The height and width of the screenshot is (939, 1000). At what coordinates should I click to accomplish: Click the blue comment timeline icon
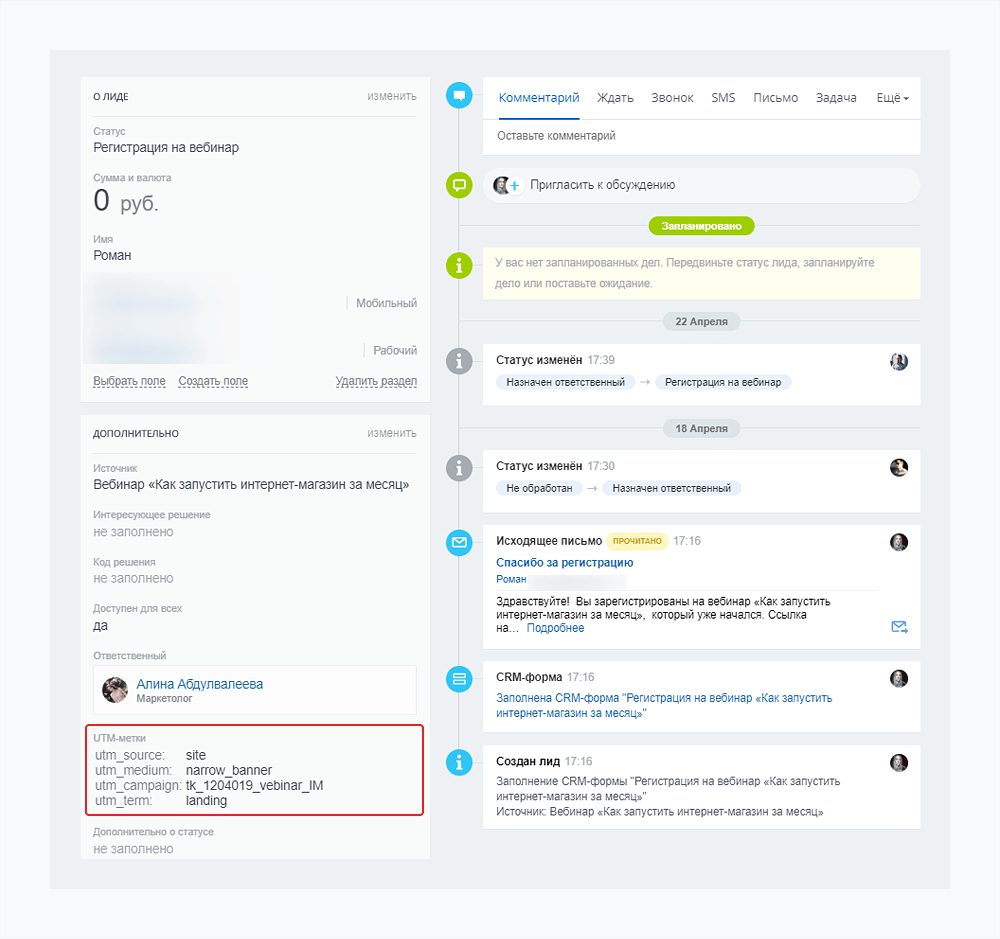point(459,96)
